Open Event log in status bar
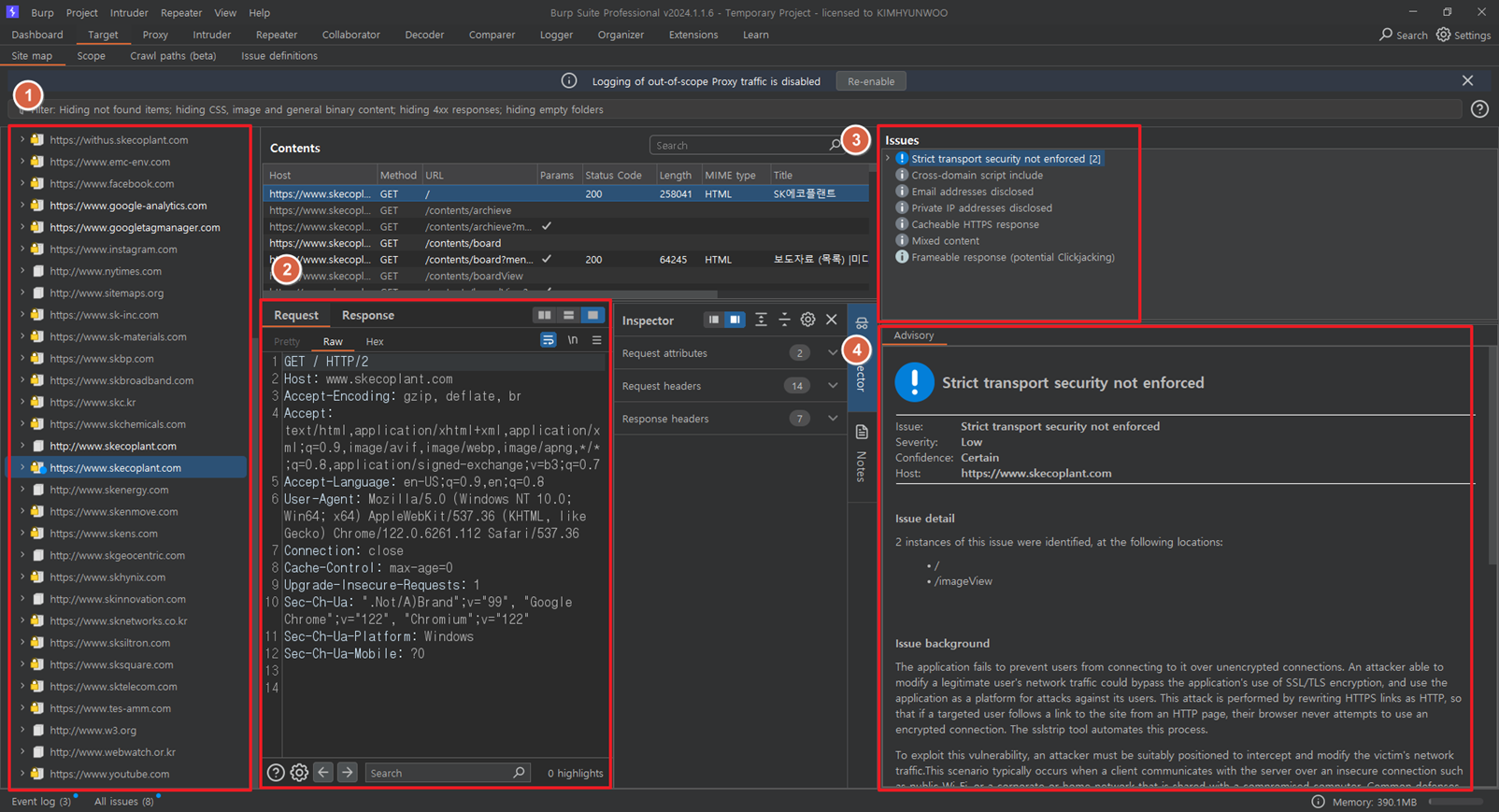This screenshot has height=812, width=1499. tap(40, 802)
